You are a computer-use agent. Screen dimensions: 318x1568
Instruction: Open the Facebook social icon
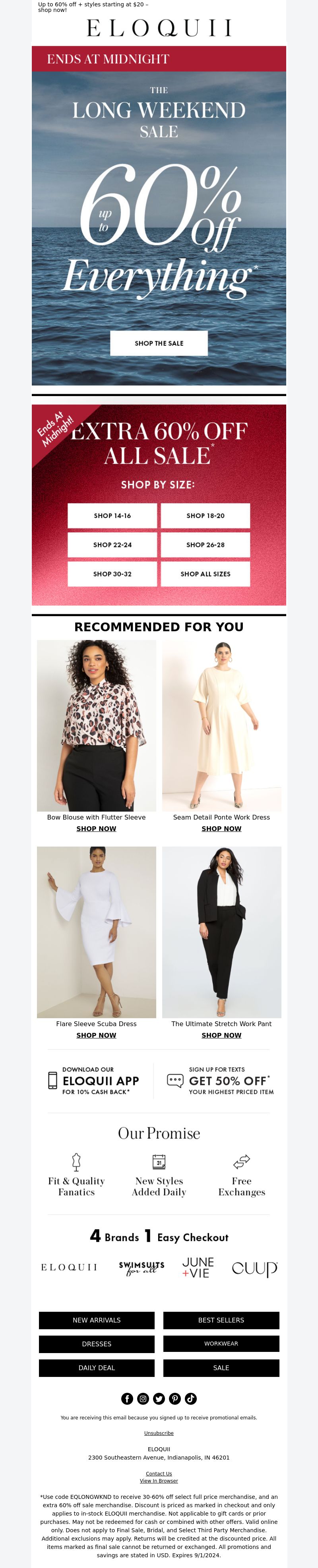pos(127,1398)
